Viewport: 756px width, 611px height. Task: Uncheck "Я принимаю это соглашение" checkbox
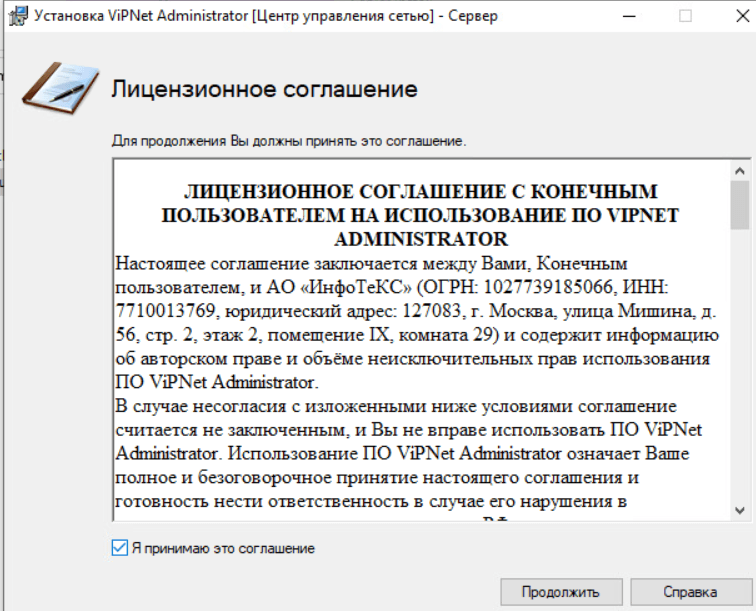(x=119, y=548)
